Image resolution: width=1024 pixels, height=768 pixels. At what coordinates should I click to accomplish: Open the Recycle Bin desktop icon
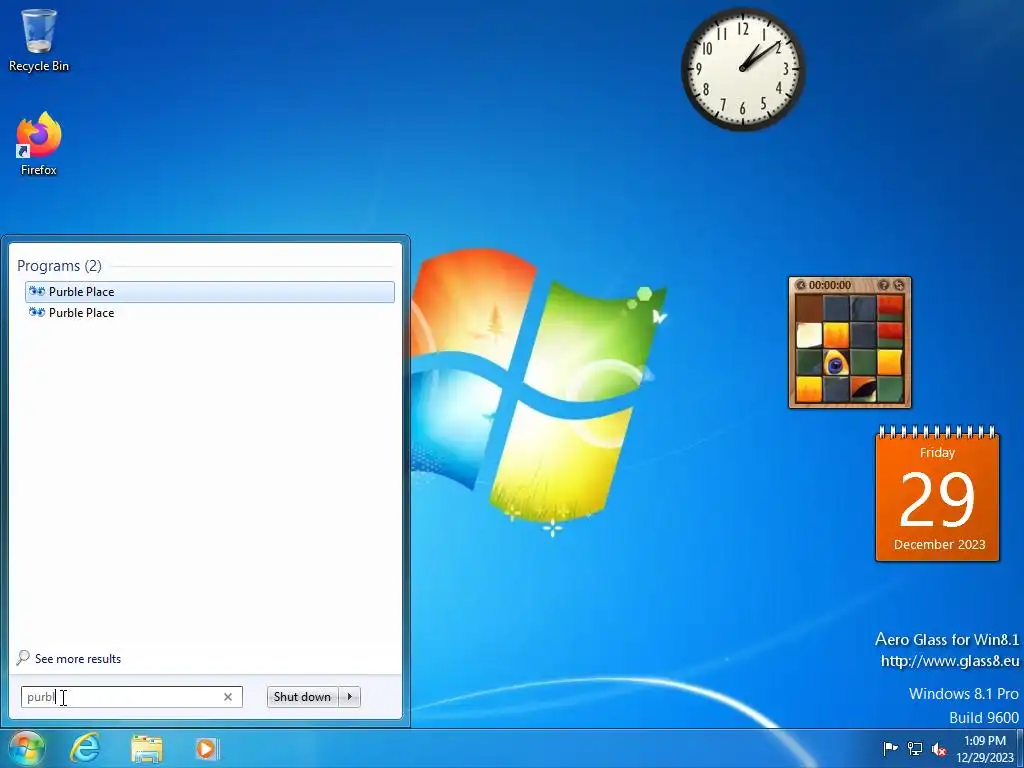pyautogui.click(x=39, y=40)
